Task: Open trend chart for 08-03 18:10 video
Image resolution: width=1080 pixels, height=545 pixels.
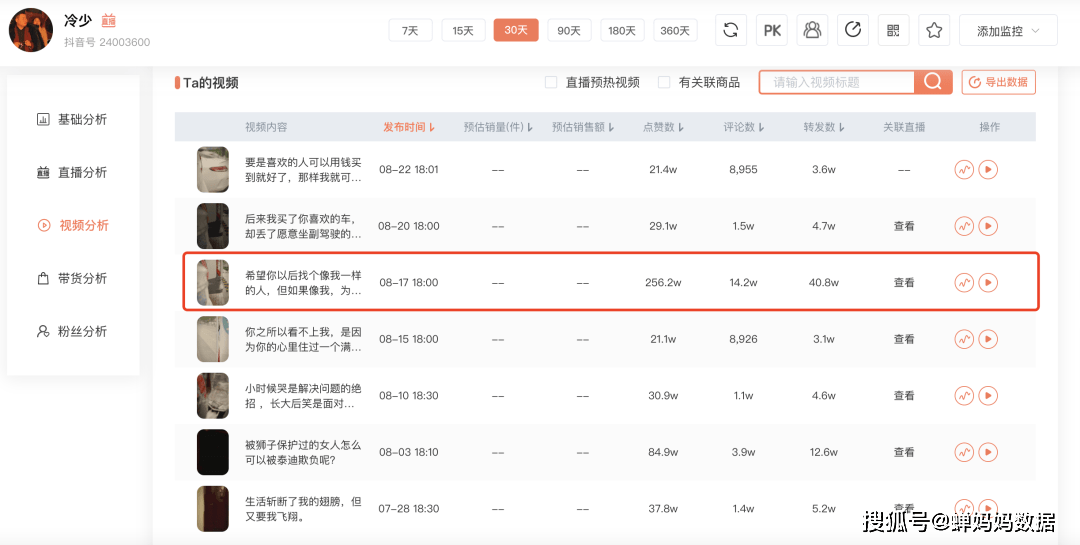Action: [964, 452]
